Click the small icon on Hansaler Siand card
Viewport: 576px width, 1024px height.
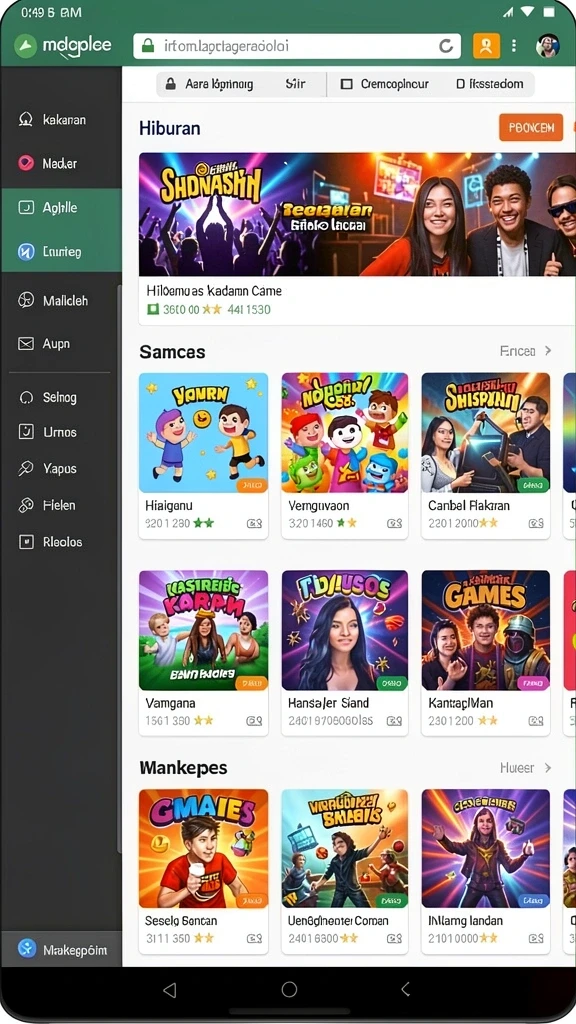pos(394,721)
